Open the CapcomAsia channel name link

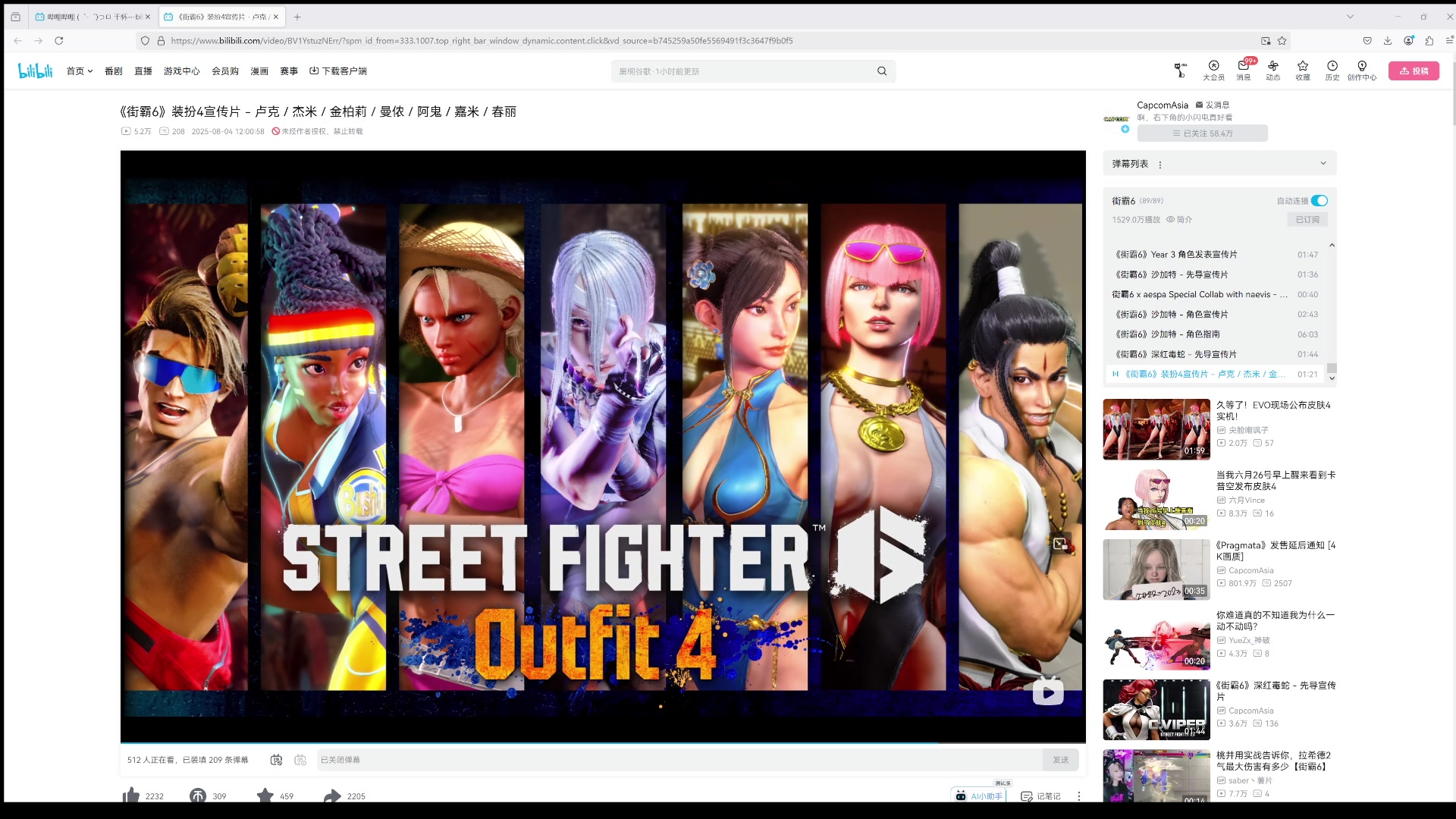click(1162, 105)
